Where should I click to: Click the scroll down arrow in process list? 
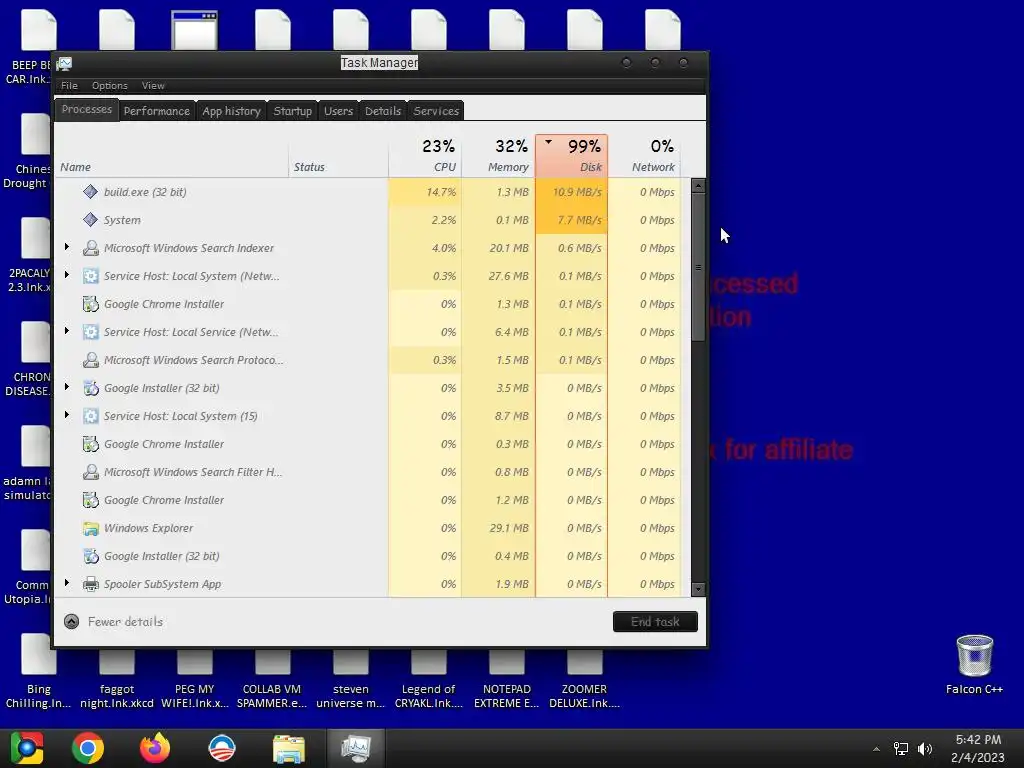698,589
